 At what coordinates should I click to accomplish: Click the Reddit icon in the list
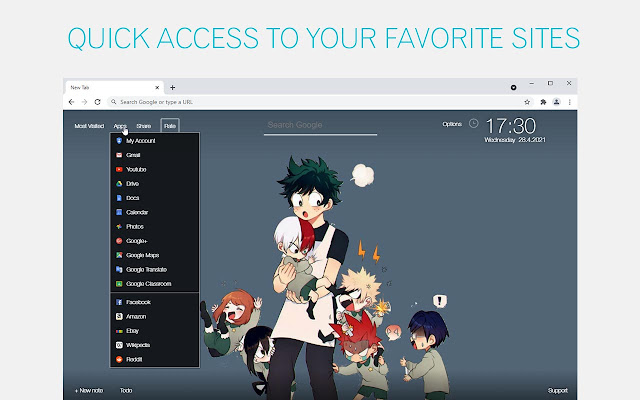tap(119, 359)
